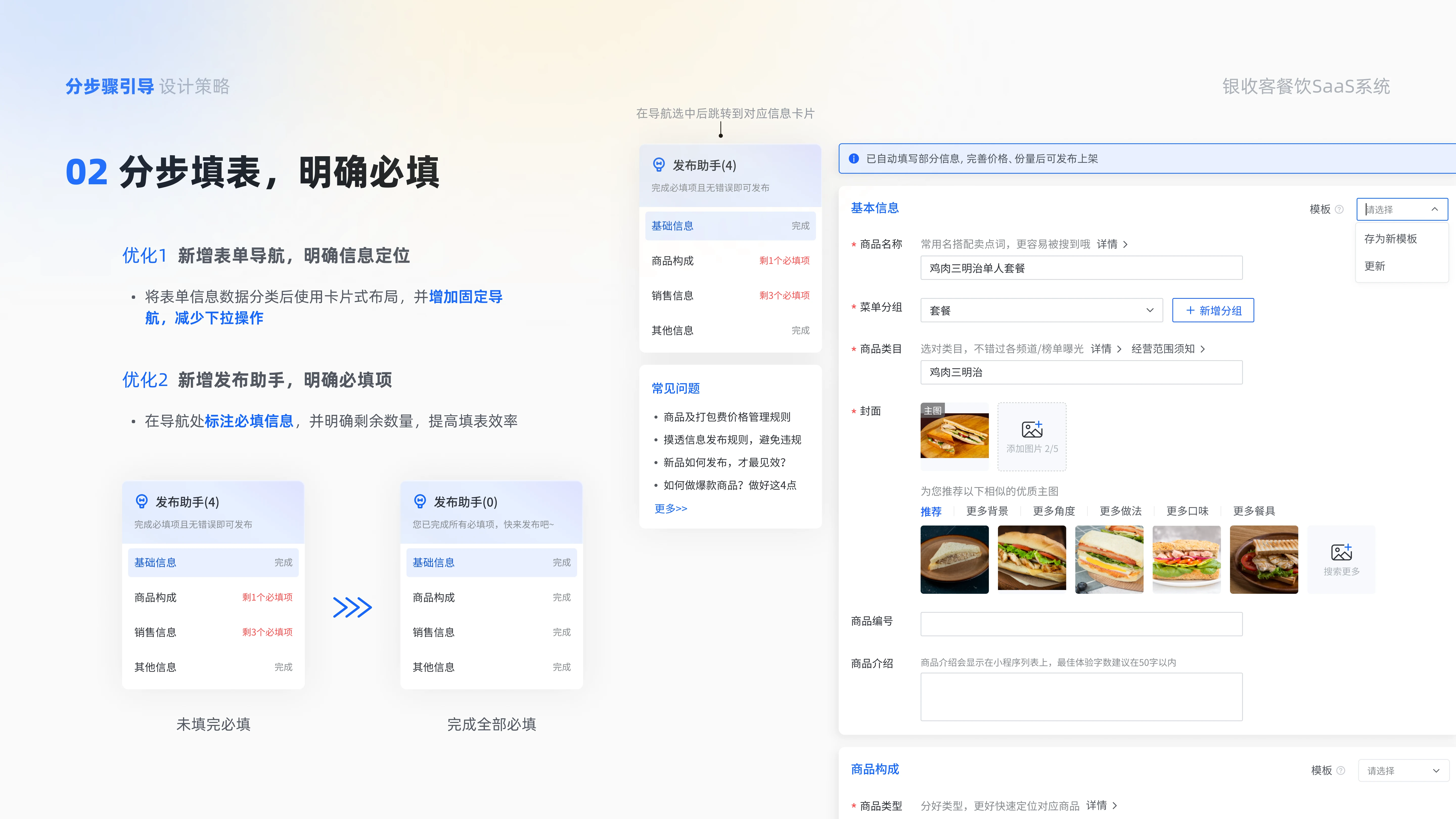The height and width of the screenshot is (819, 1456).
Task: Select second recommended chicken sub image
Action: 1032,560
